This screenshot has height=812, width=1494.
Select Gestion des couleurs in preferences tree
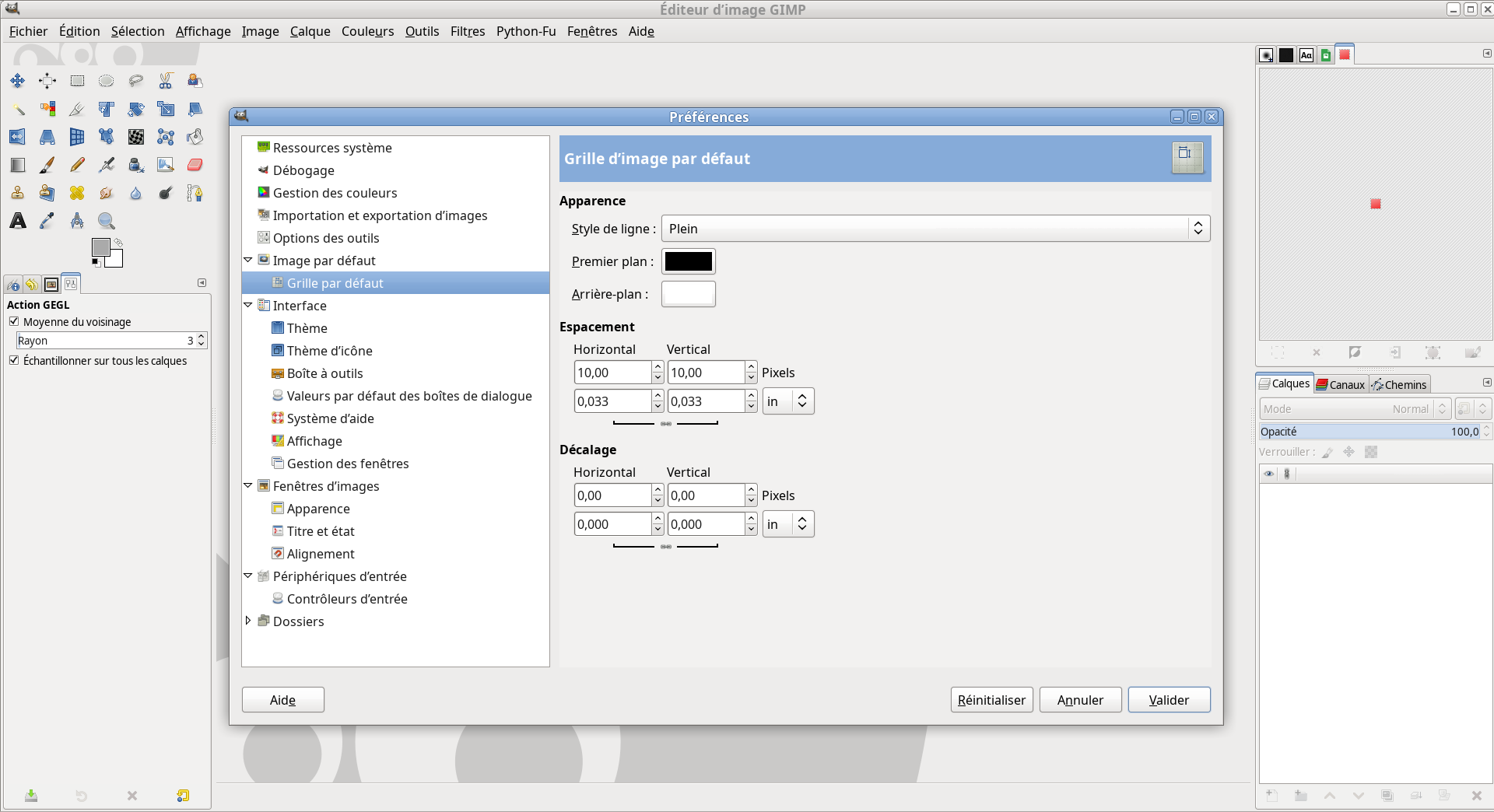(x=335, y=193)
